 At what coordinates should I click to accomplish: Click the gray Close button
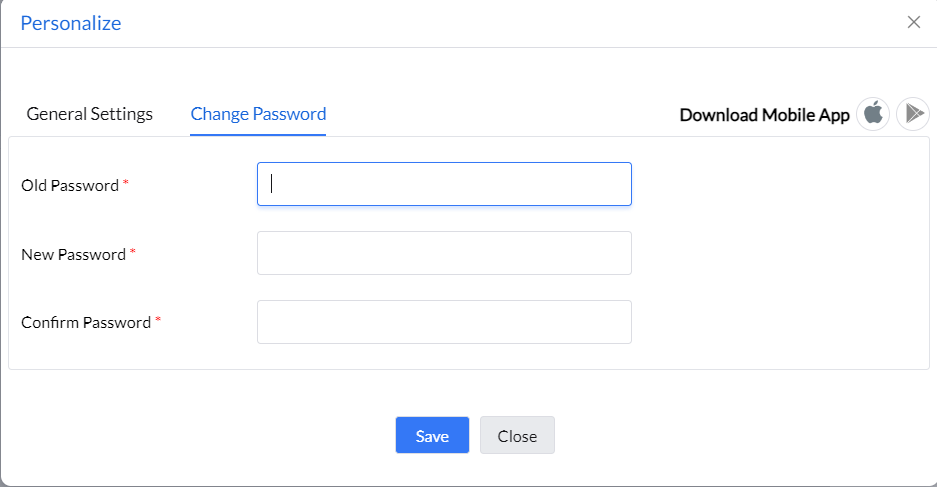point(517,435)
